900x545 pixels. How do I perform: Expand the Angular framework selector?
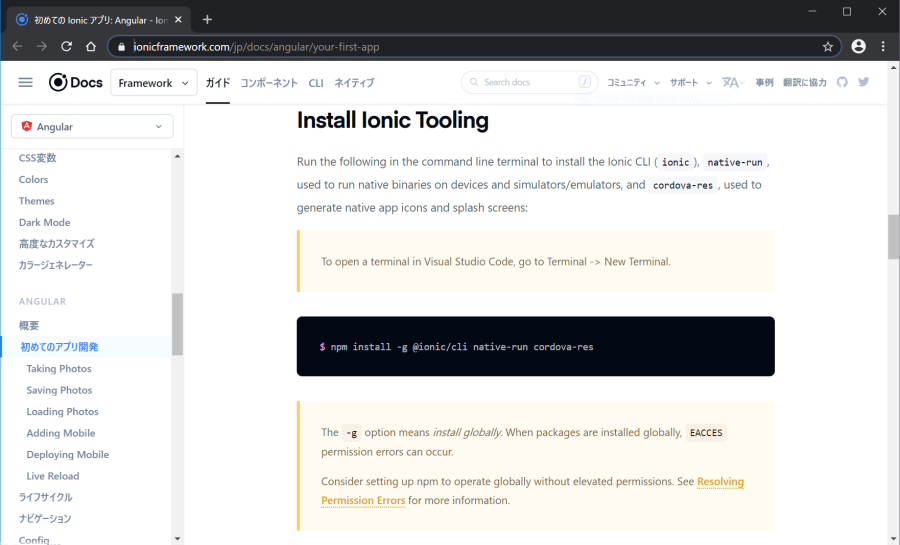92,127
